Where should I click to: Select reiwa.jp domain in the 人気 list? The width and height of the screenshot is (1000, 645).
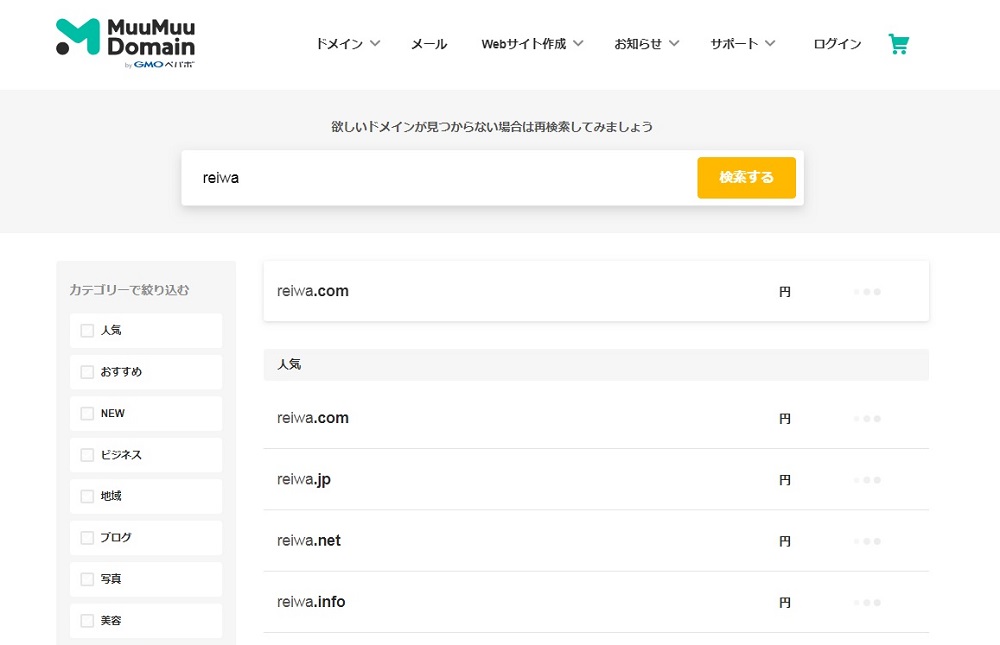[x=304, y=480]
